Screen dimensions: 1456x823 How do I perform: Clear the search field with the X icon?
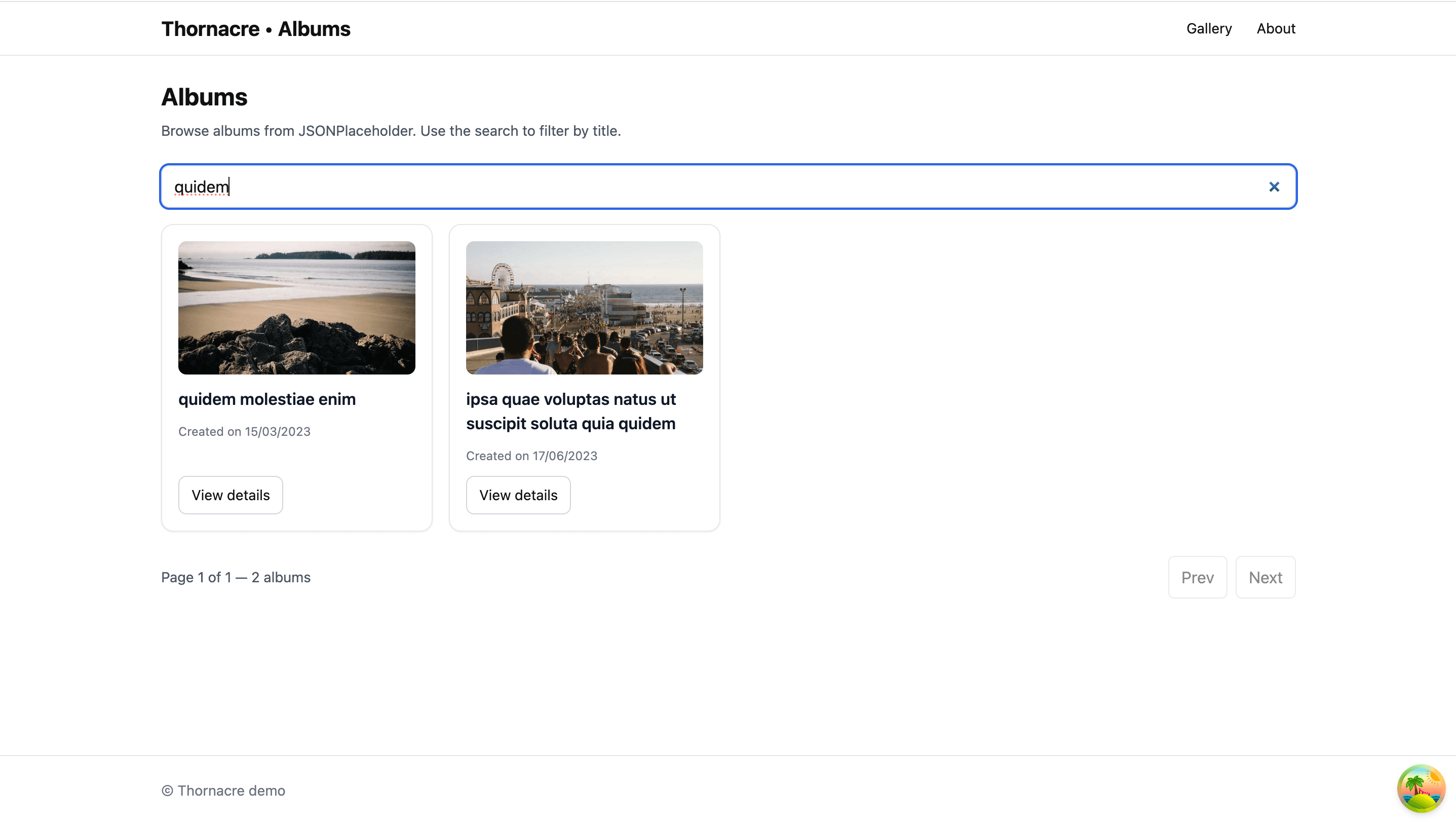click(x=1274, y=186)
